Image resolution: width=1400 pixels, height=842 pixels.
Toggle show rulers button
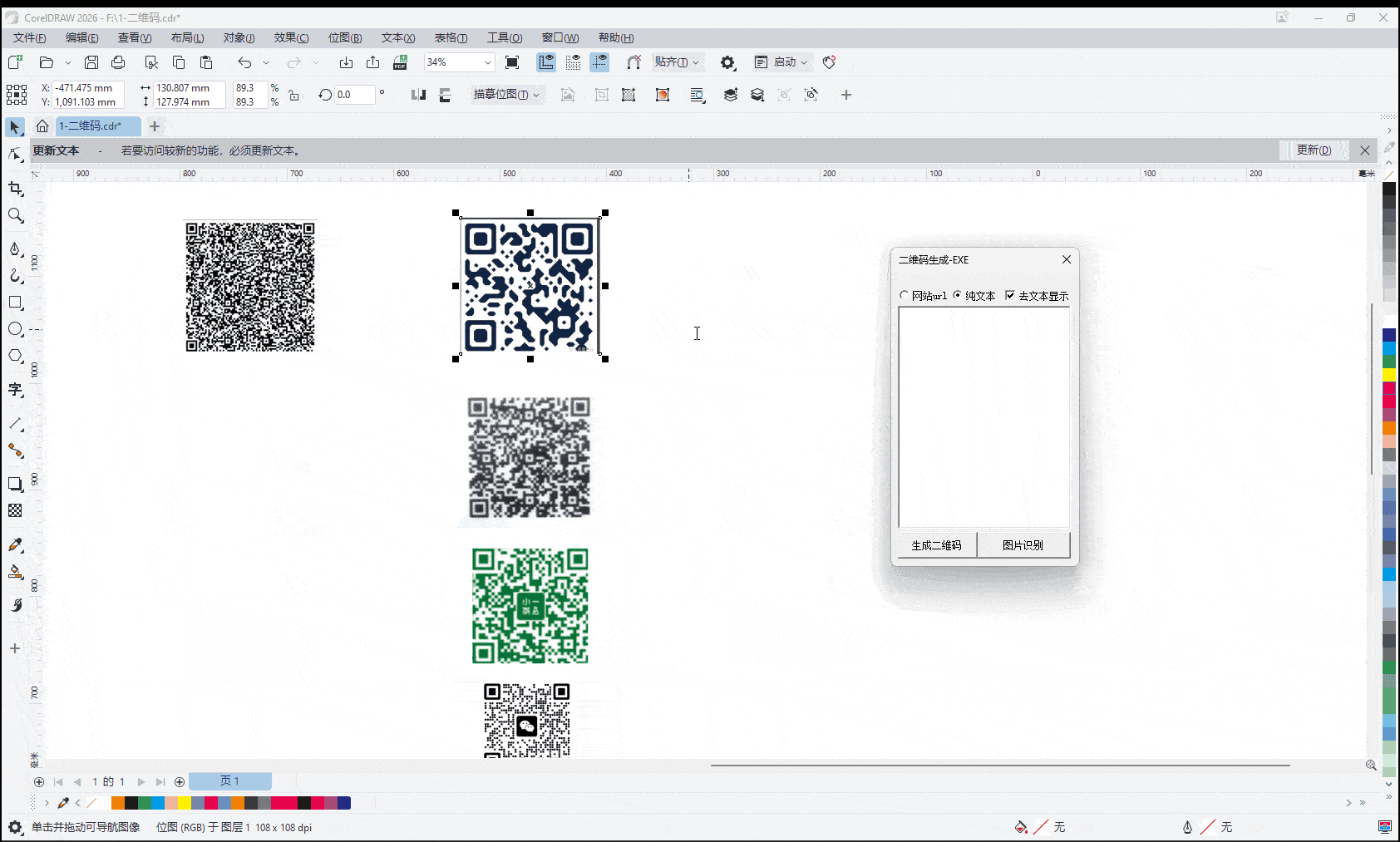click(546, 62)
